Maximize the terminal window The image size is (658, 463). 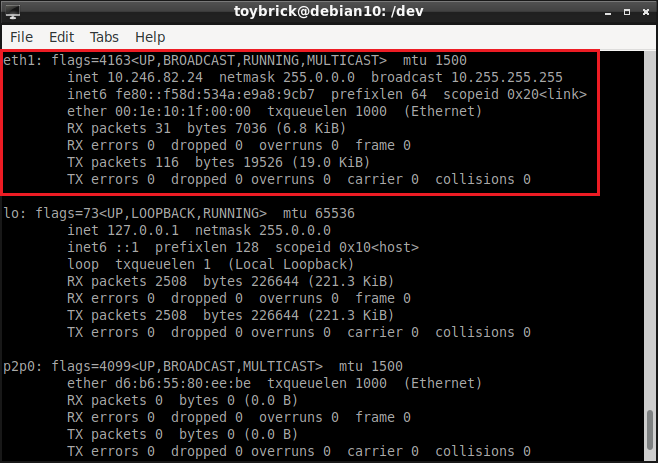(627, 12)
